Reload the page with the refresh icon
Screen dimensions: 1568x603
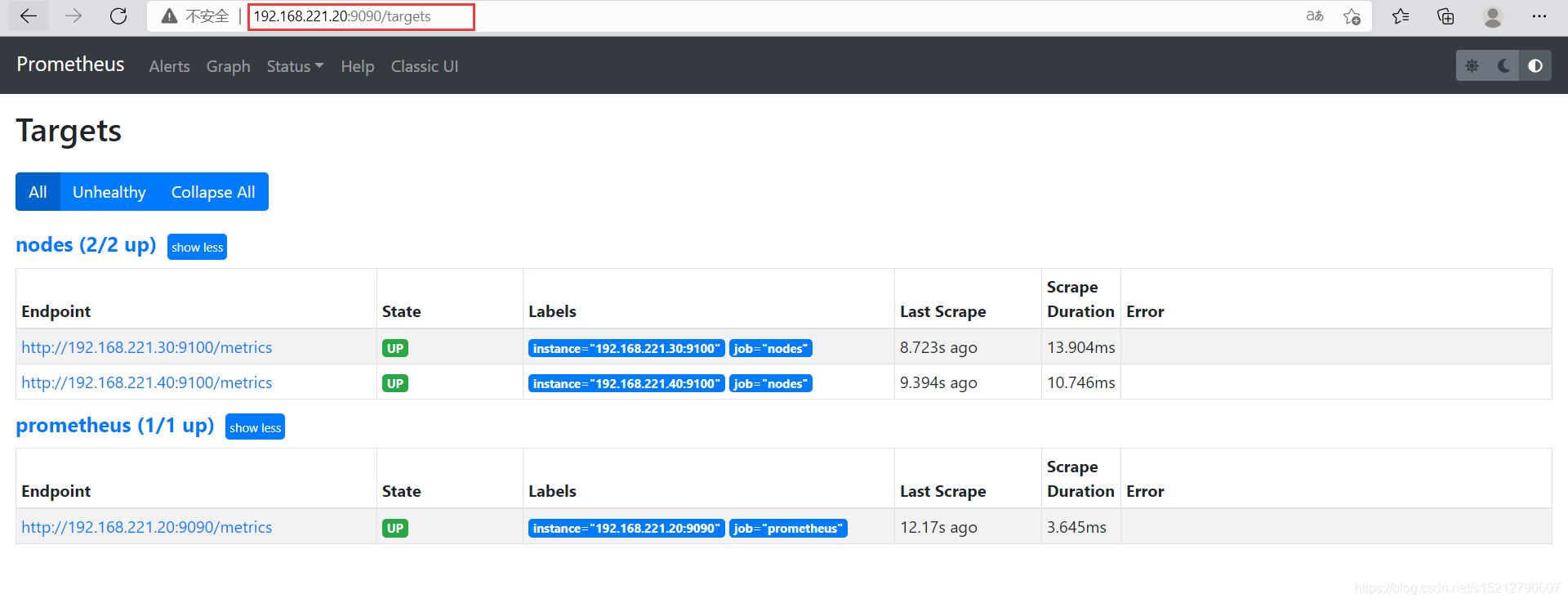(118, 16)
